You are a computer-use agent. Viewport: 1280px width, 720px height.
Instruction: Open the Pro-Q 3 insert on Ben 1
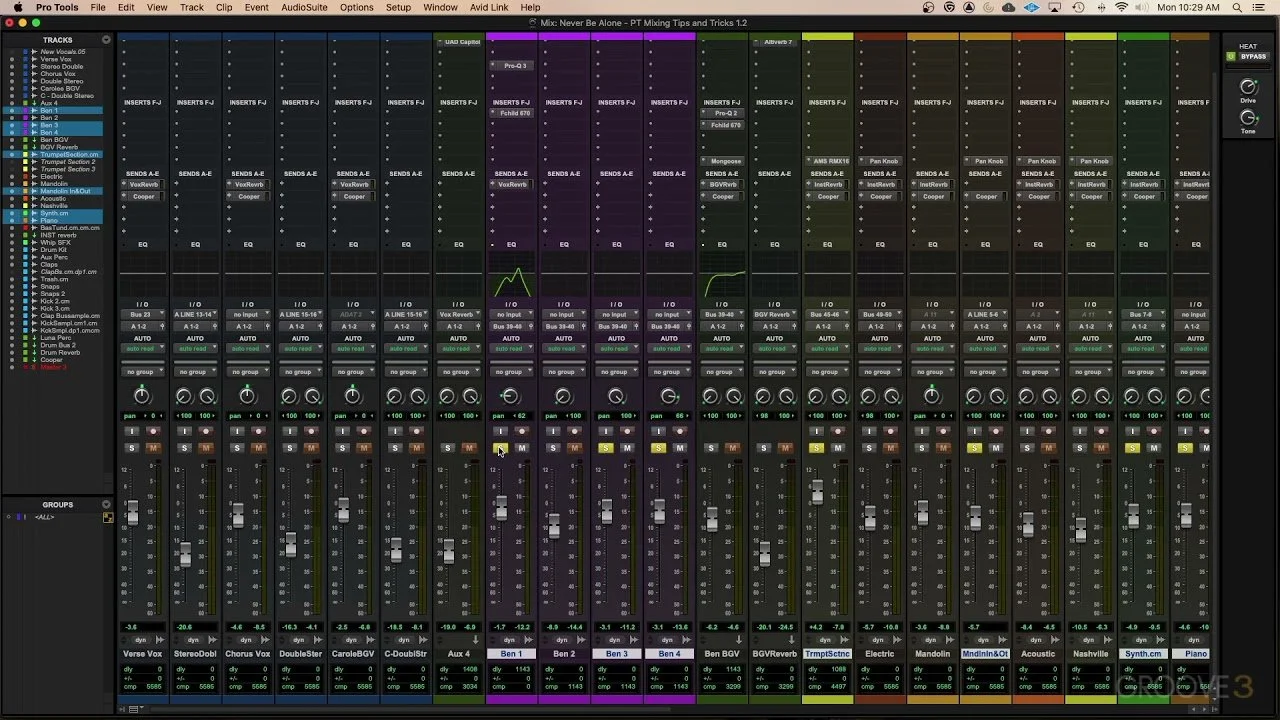pyautogui.click(x=514, y=66)
